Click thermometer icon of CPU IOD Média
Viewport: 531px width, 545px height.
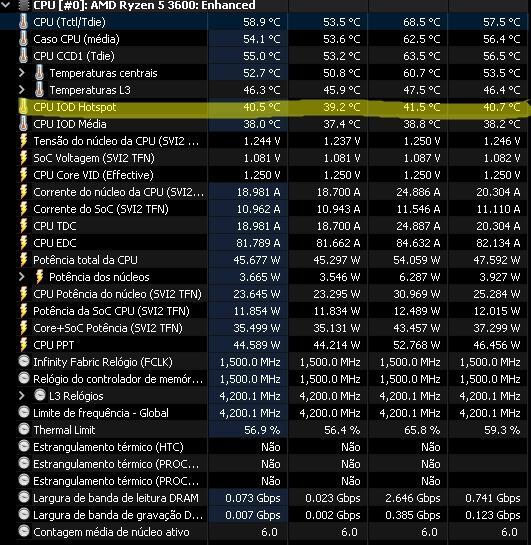pyautogui.click(x=23, y=124)
